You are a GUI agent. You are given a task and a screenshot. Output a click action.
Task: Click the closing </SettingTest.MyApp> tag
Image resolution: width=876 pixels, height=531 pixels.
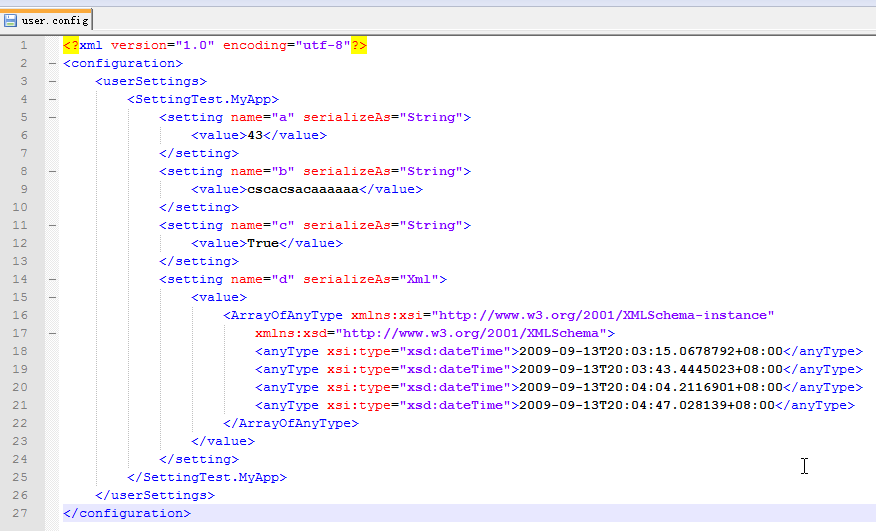point(207,477)
